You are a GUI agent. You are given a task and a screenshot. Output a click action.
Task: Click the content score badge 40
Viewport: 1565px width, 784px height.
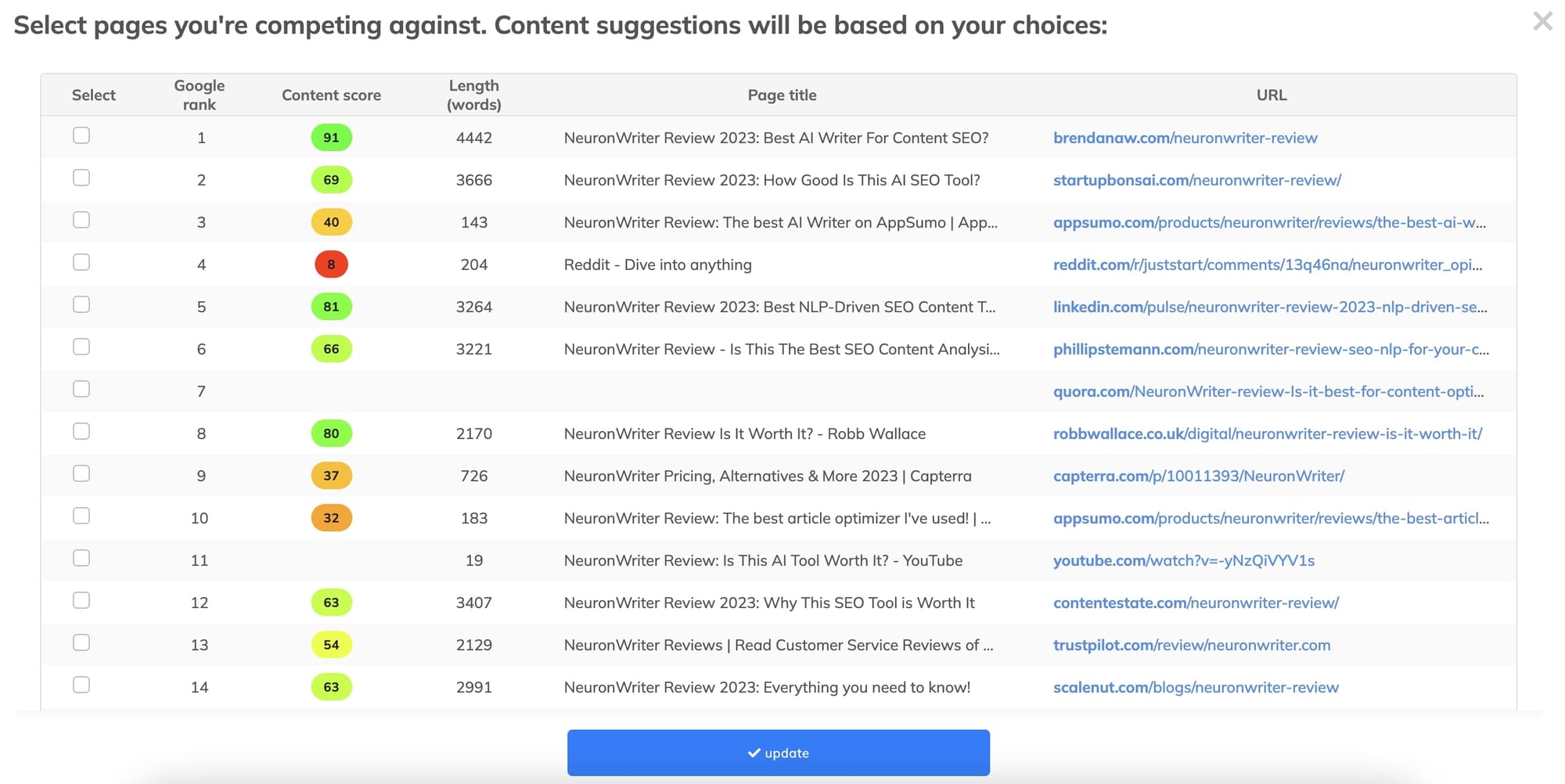click(332, 222)
